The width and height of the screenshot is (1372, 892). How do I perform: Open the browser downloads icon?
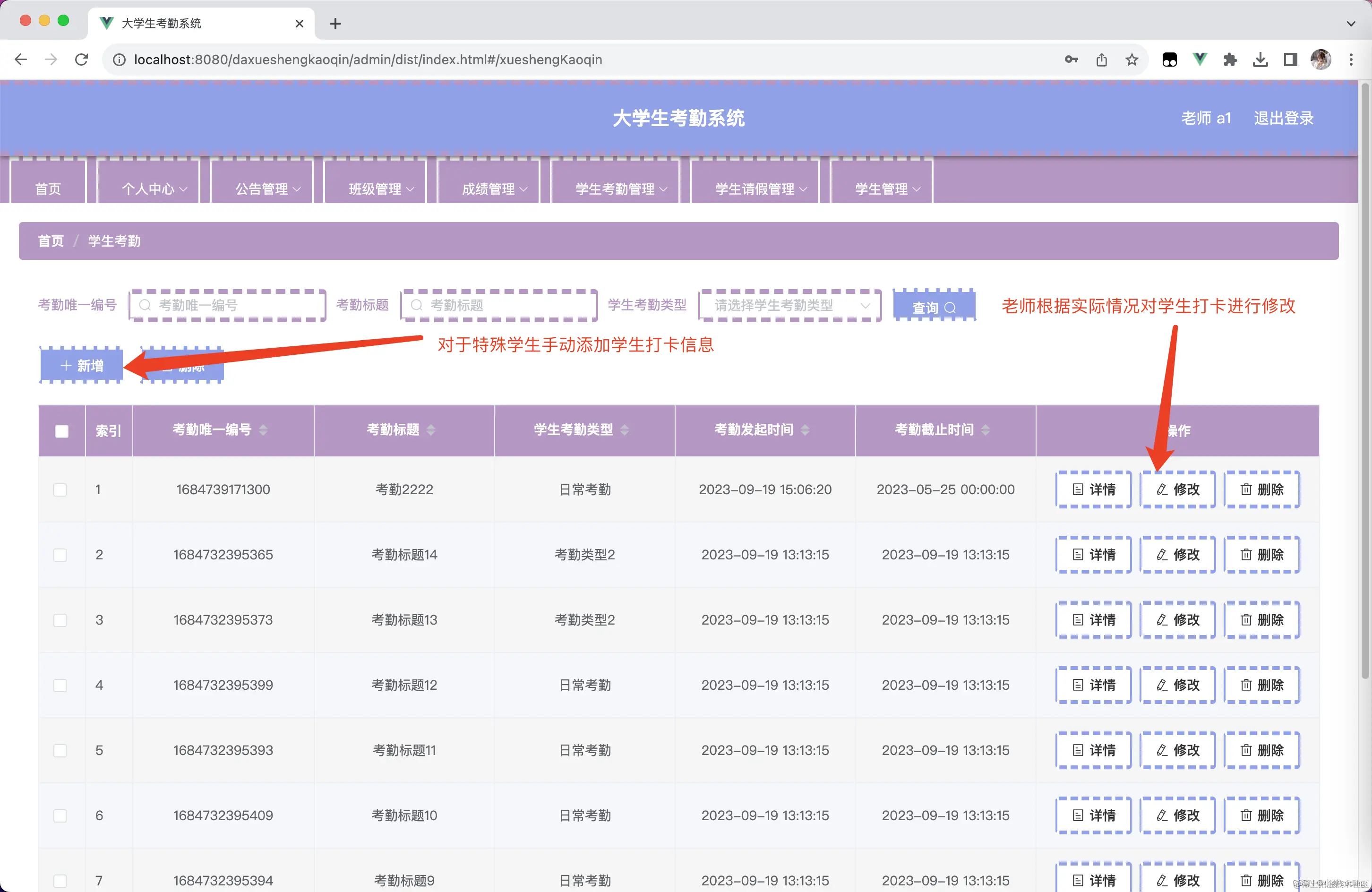click(x=1260, y=60)
